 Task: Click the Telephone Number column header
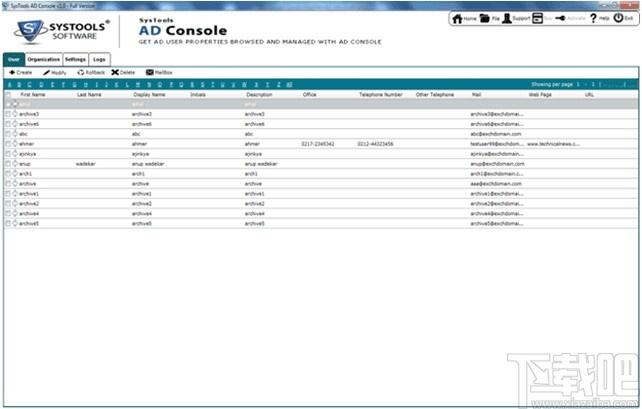(x=381, y=95)
